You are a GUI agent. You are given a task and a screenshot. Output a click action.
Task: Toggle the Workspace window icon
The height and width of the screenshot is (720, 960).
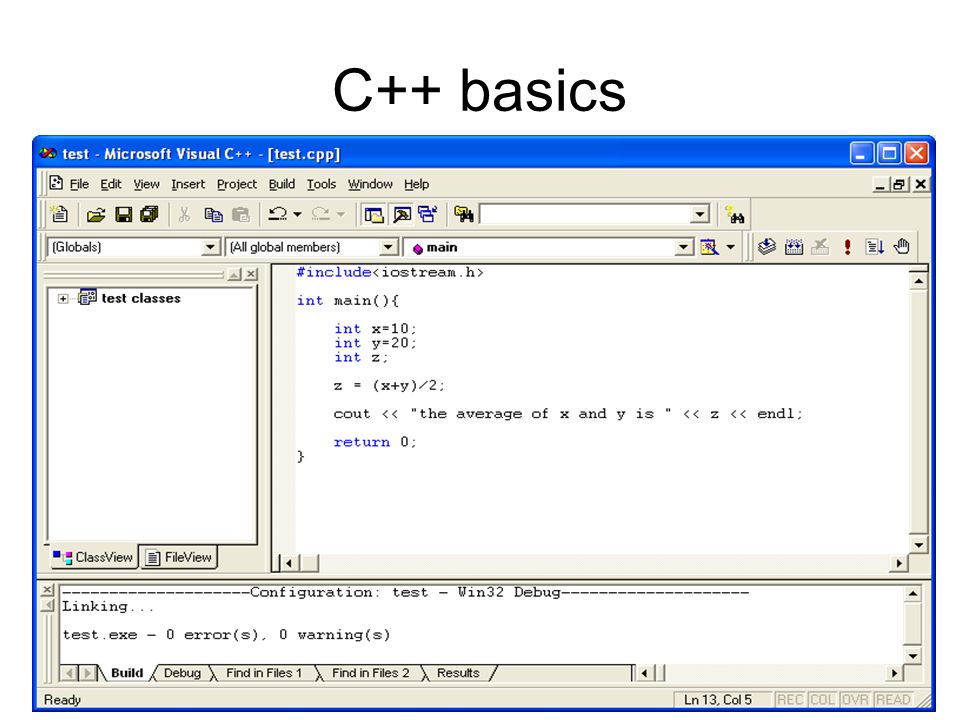coord(373,214)
